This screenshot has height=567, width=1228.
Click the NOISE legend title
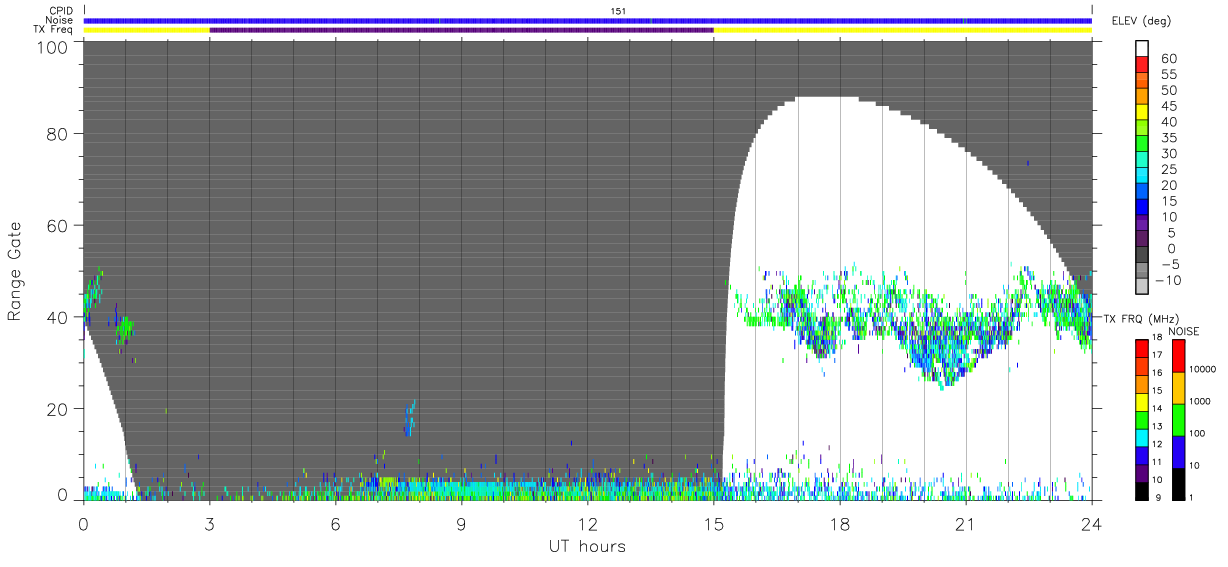point(1184,331)
